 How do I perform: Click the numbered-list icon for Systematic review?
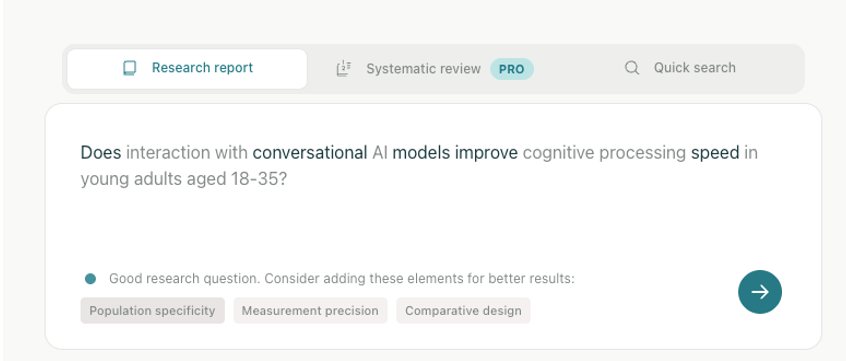click(344, 69)
